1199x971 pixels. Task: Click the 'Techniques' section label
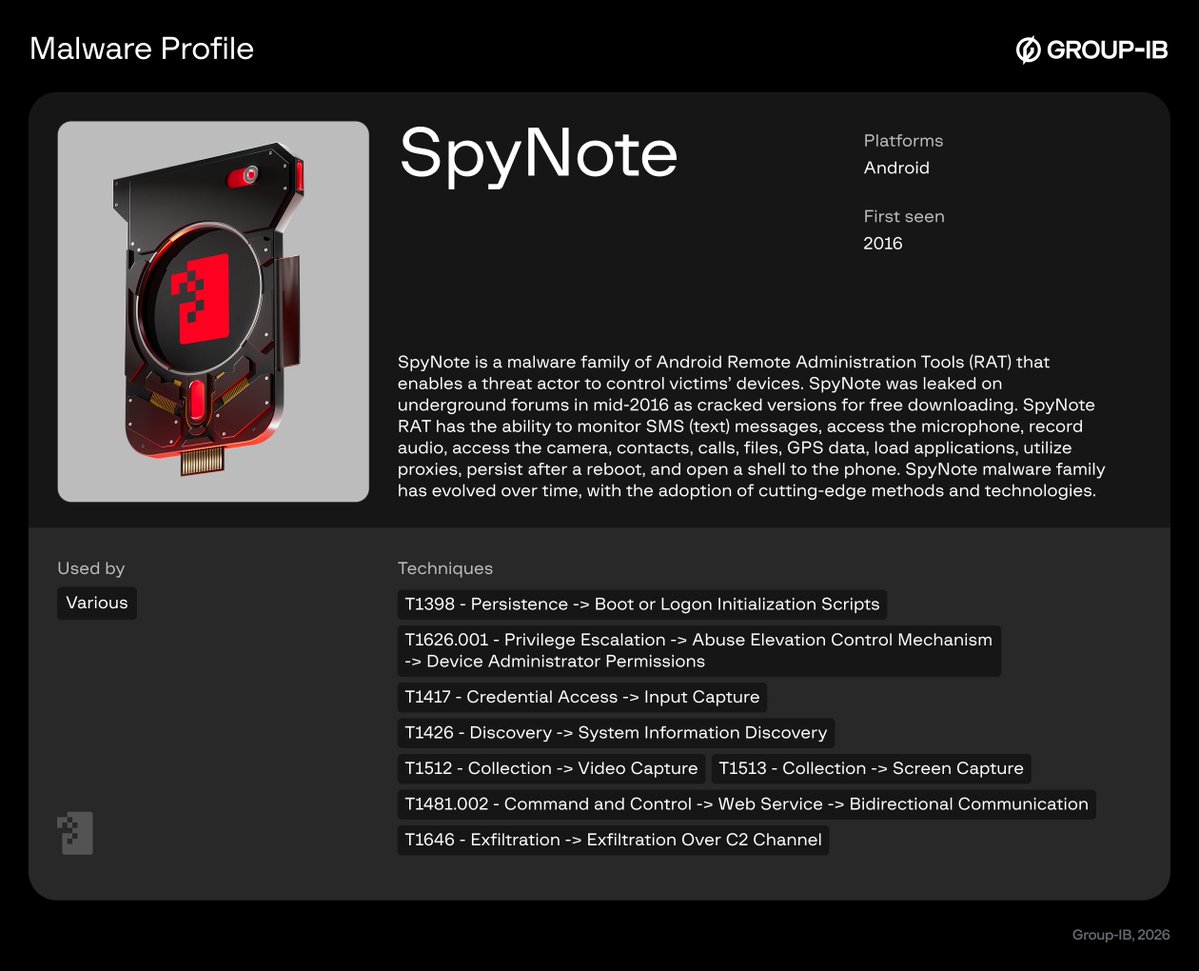(x=445, y=568)
